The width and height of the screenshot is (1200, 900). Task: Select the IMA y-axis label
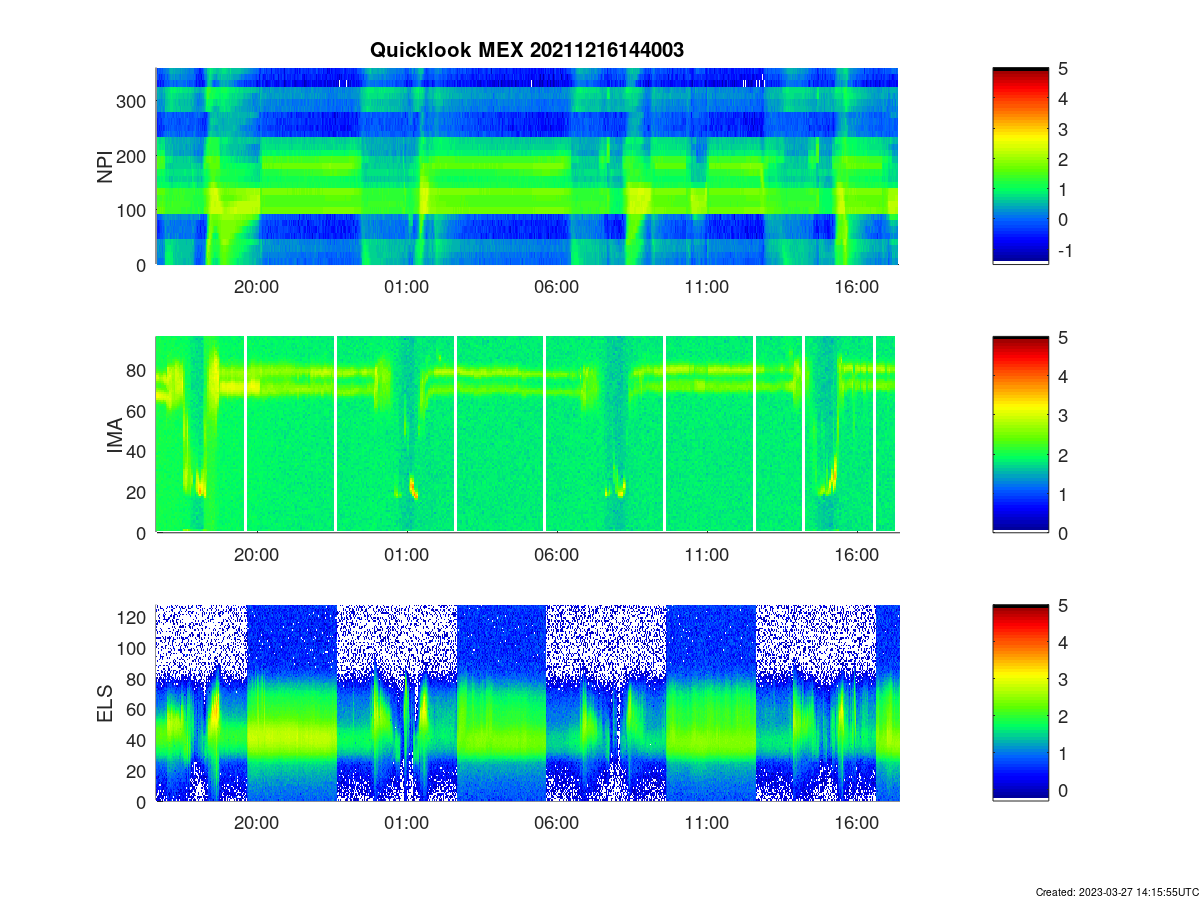113,435
